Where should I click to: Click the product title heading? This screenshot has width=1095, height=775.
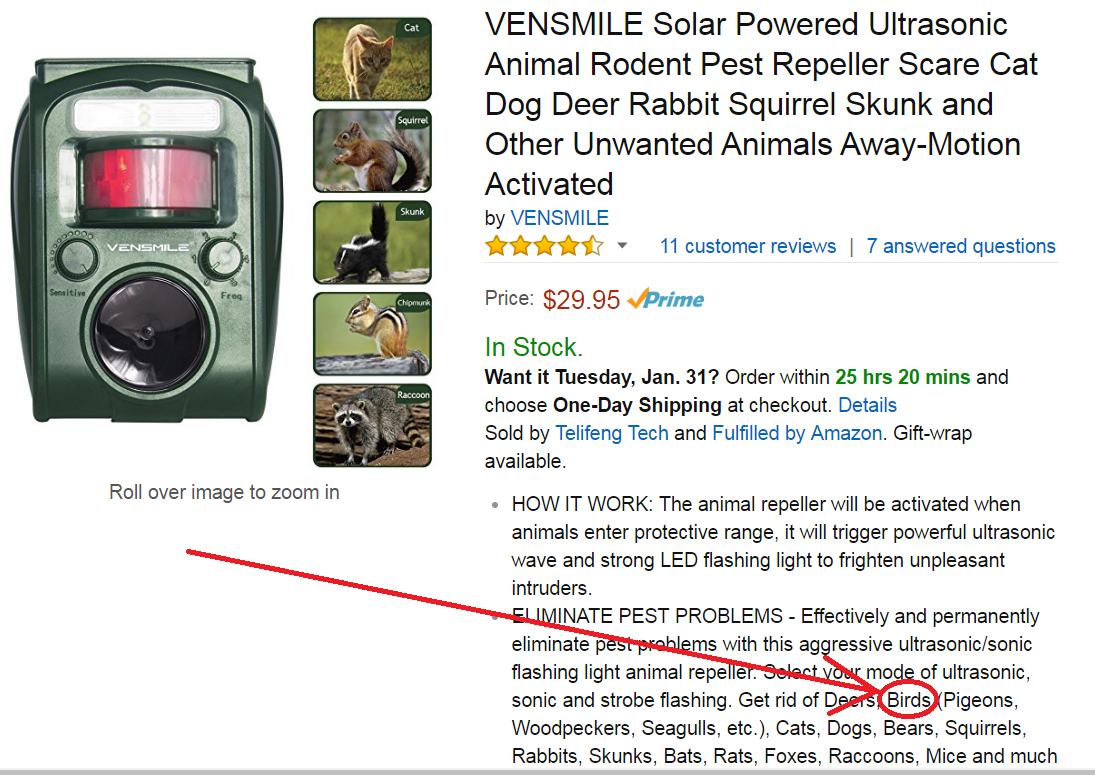click(x=761, y=104)
